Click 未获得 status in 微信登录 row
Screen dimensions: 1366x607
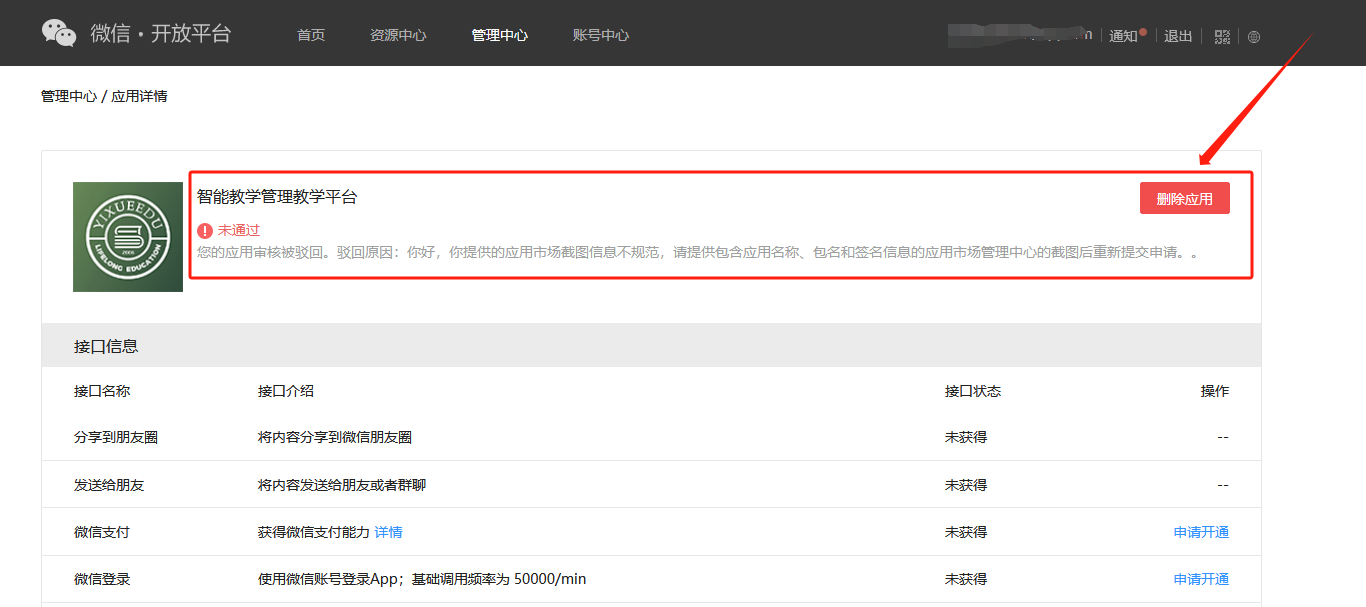(x=966, y=579)
